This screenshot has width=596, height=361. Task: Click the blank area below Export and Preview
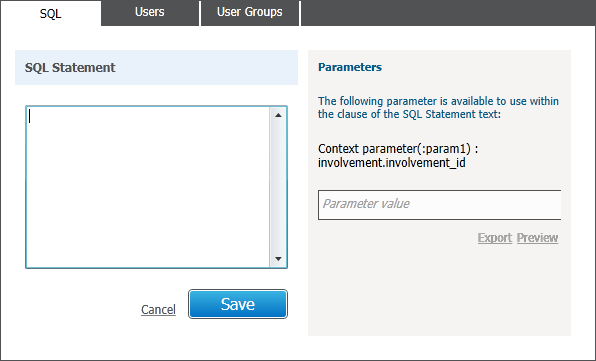439,290
